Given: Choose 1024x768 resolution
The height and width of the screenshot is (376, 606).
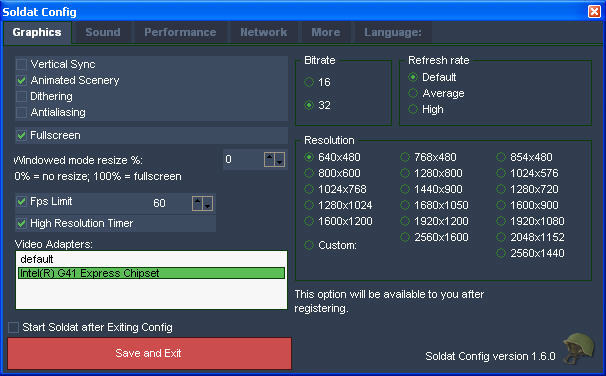Looking at the screenshot, I should 309,189.
